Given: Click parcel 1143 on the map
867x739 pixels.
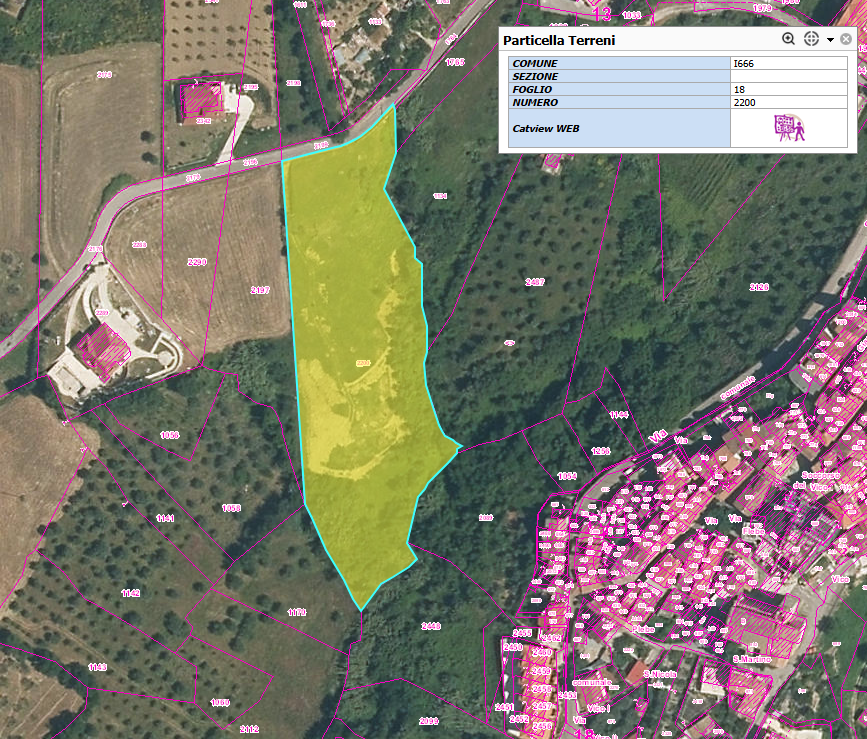Looking at the screenshot, I should point(97,667).
